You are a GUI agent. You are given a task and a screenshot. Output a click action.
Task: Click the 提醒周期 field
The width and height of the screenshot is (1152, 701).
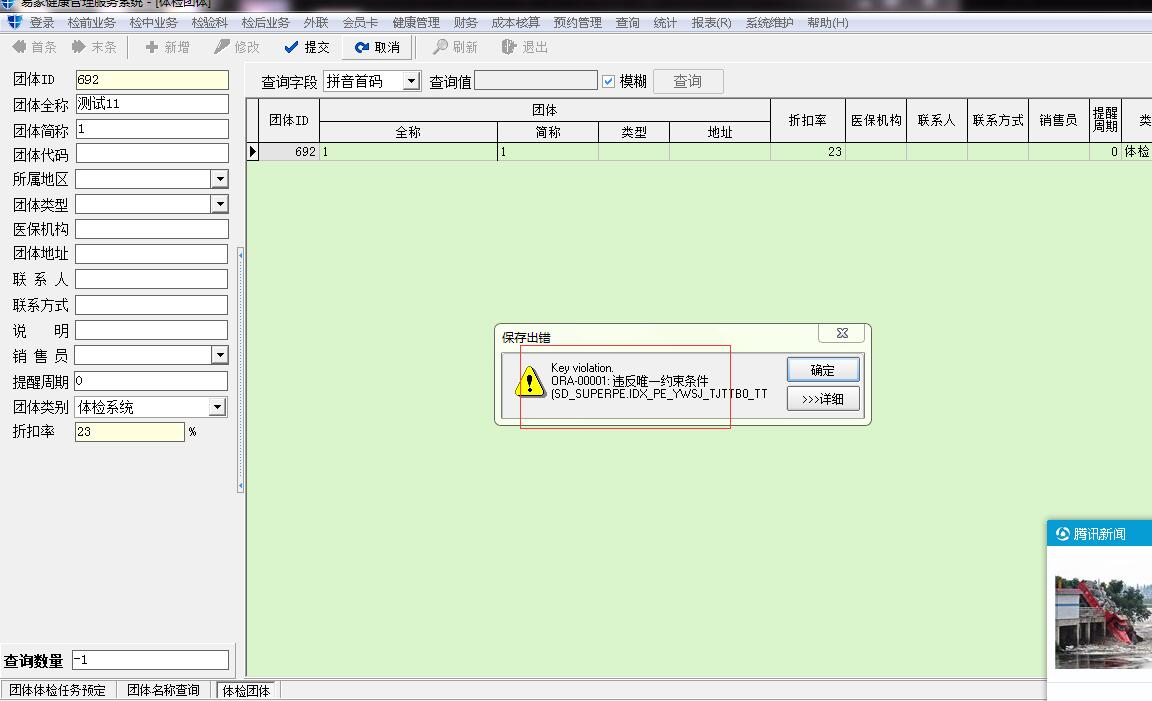coord(151,381)
